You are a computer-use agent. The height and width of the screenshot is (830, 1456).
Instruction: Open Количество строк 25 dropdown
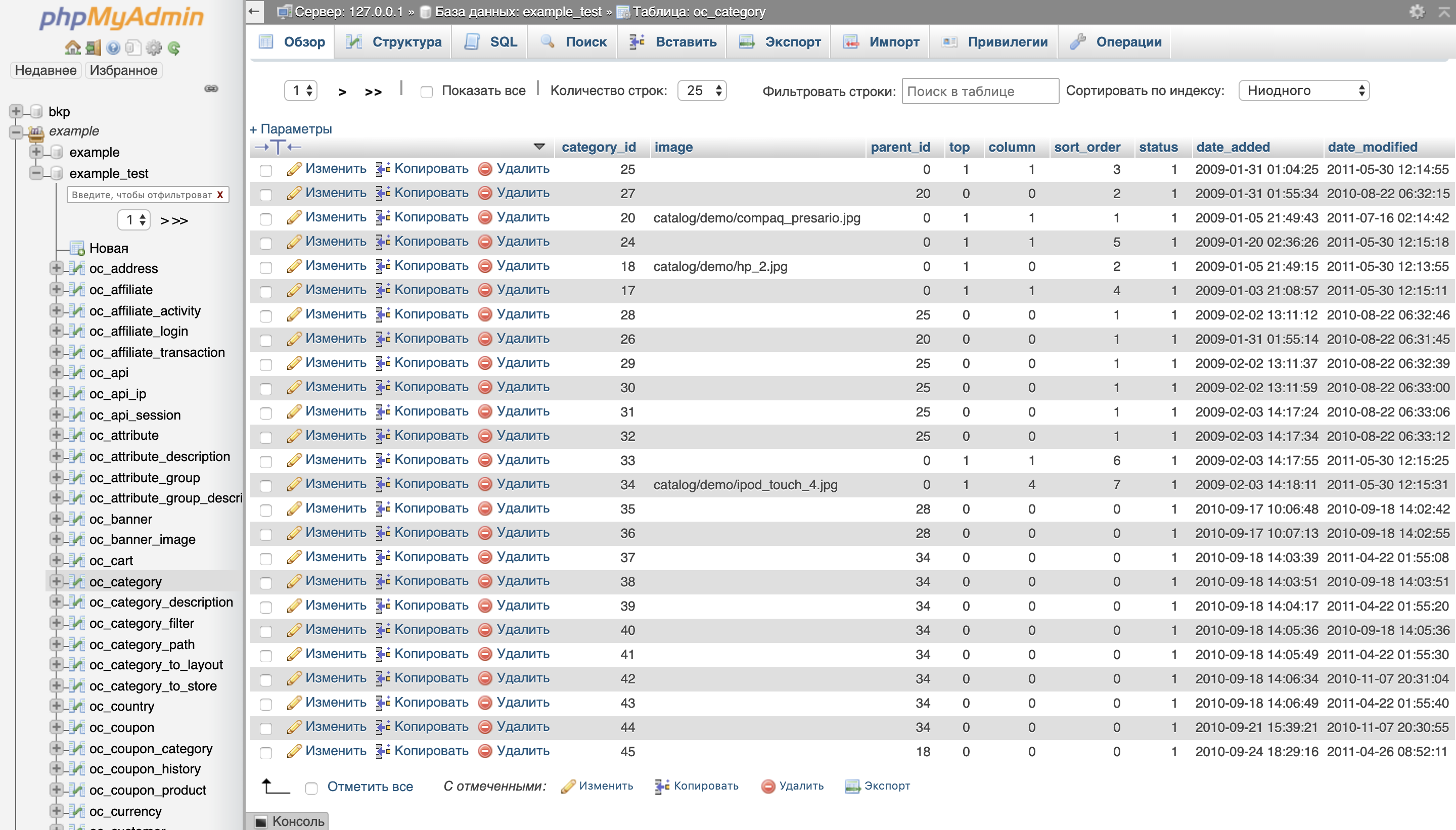(702, 90)
